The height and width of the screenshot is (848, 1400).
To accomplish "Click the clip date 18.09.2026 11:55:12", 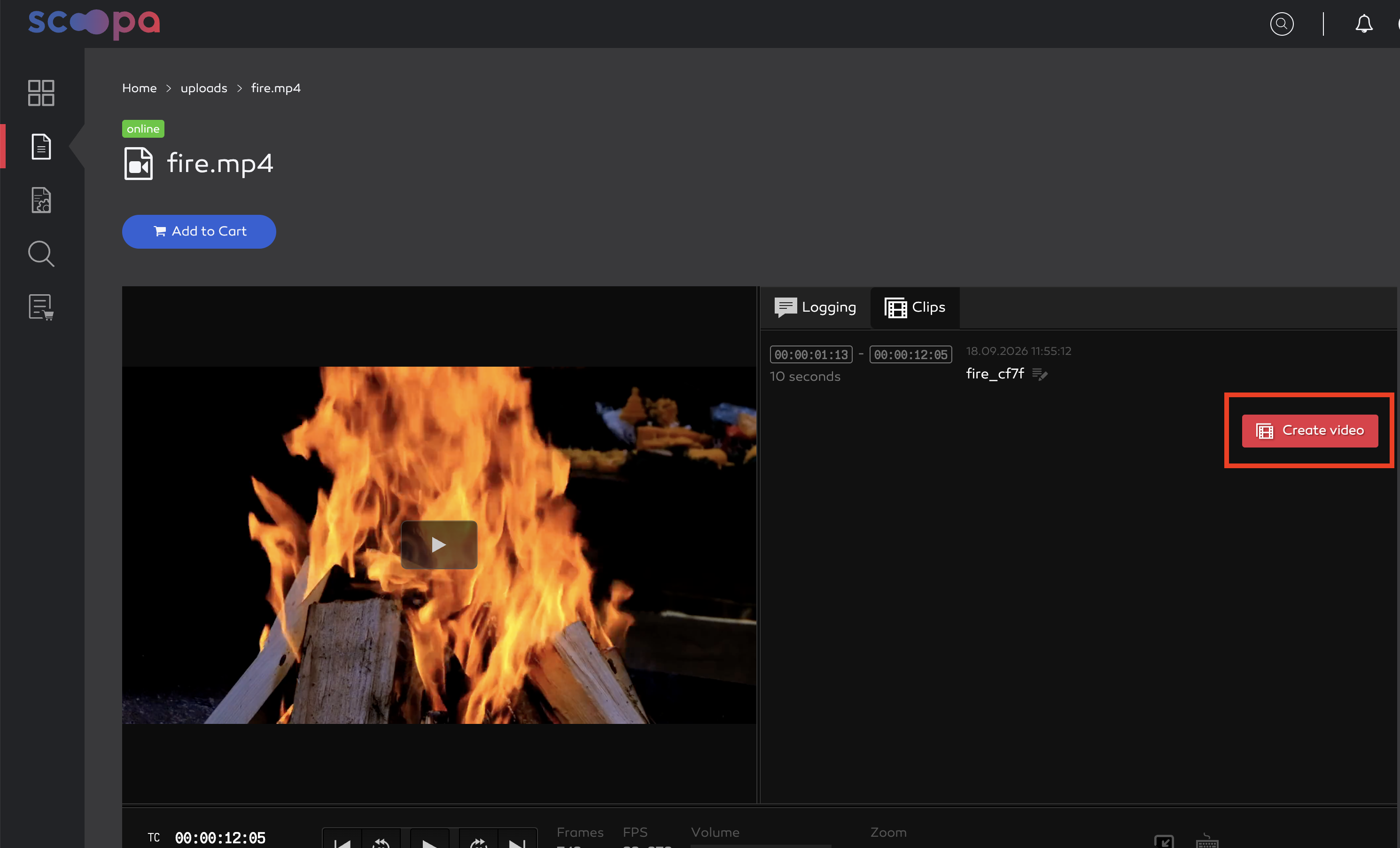I will pyautogui.click(x=1019, y=351).
